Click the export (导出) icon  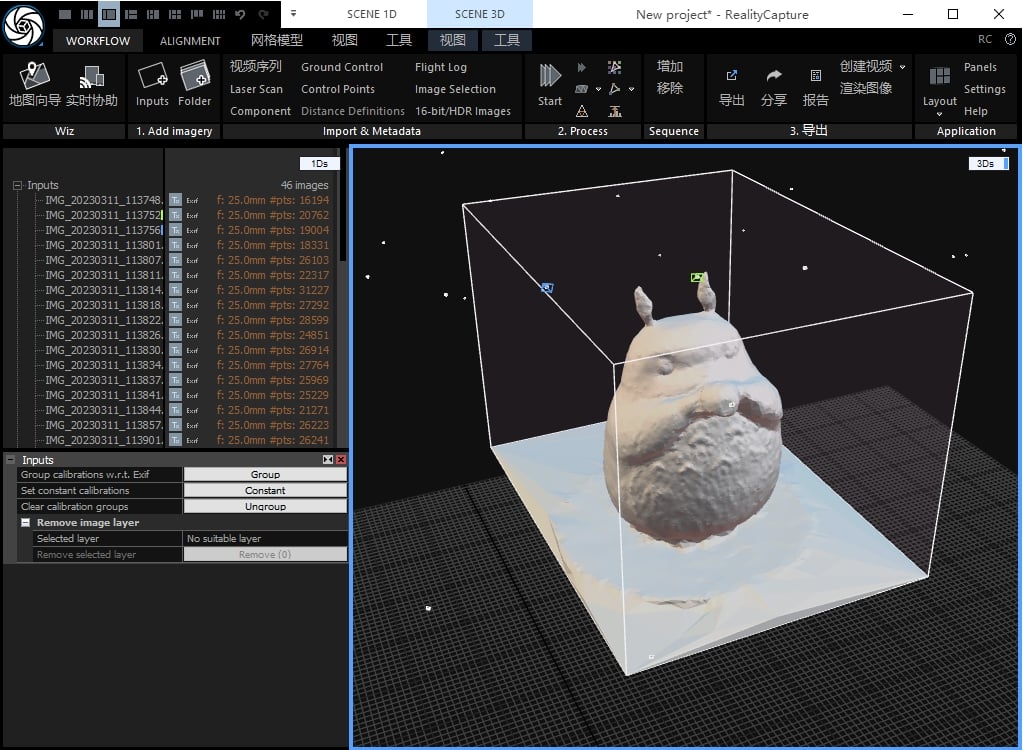731,76
